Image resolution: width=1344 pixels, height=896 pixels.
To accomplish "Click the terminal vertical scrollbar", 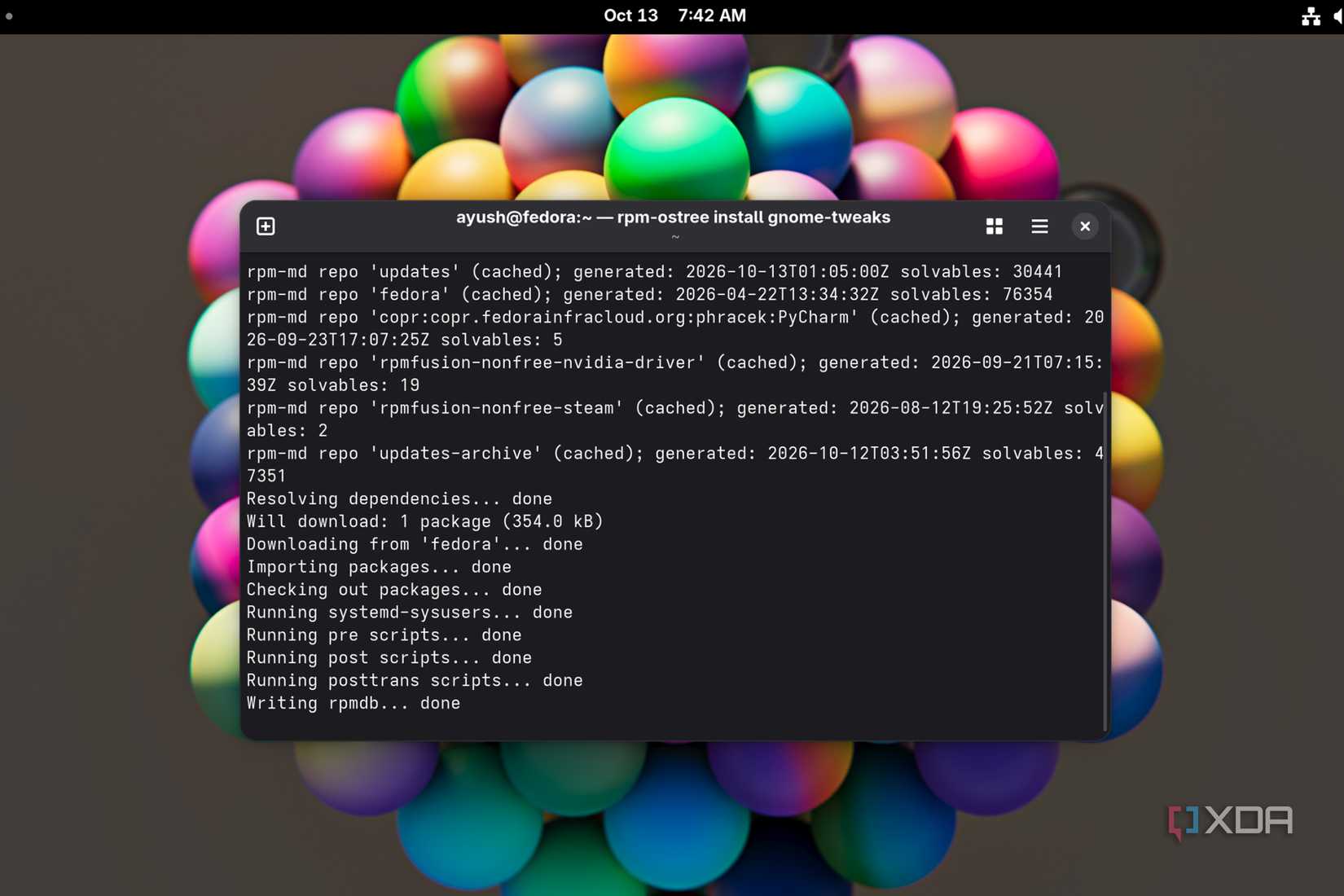I will point(1105,562).
